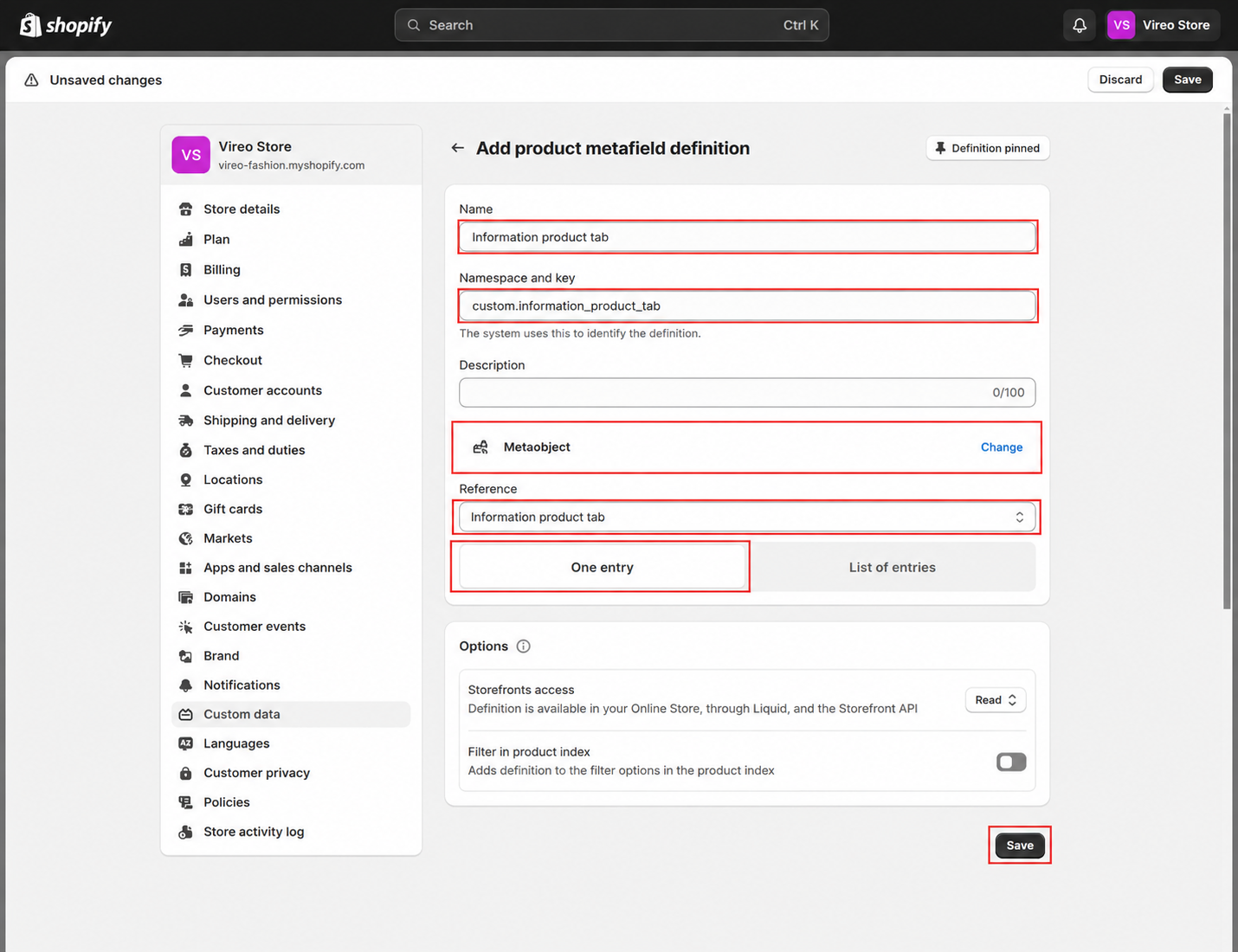Viewport: 1238px width, 952px height.
Task: Click the Policies icon
Action: [x=185, y=803]
